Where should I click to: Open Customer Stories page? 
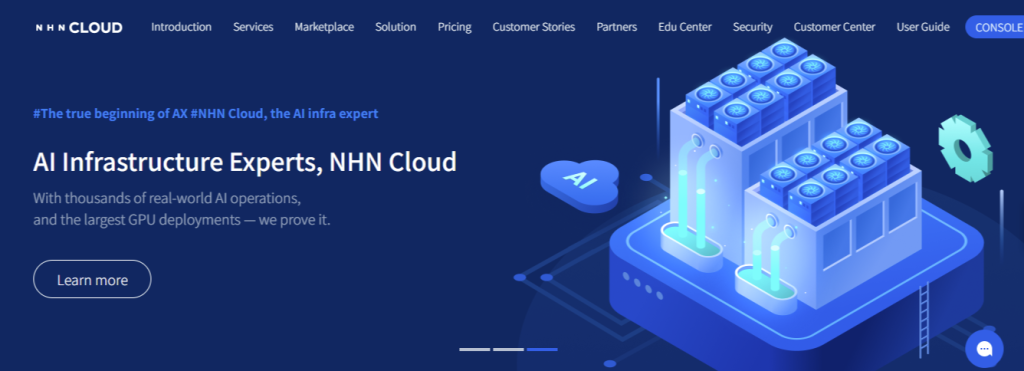click(534, 27)
